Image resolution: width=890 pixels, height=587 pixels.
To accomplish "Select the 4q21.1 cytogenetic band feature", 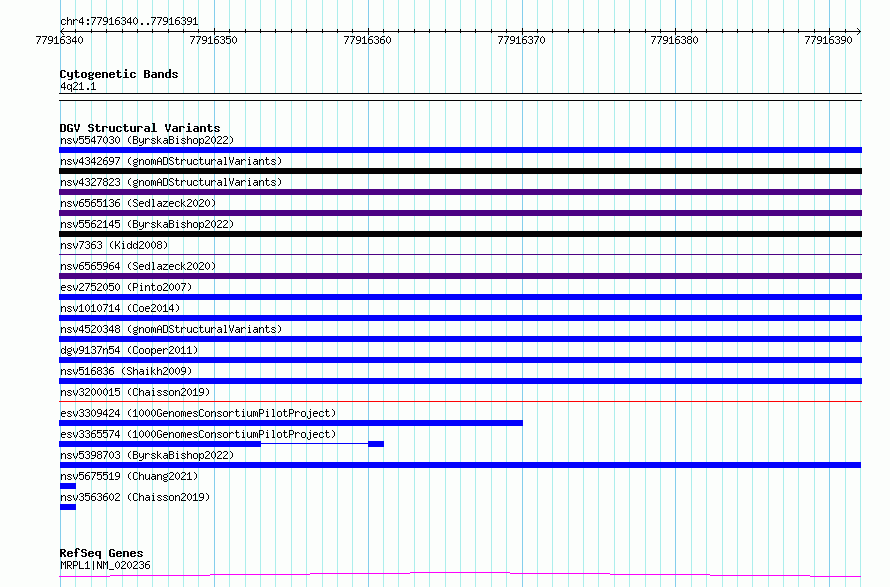I will coord(460,97).
